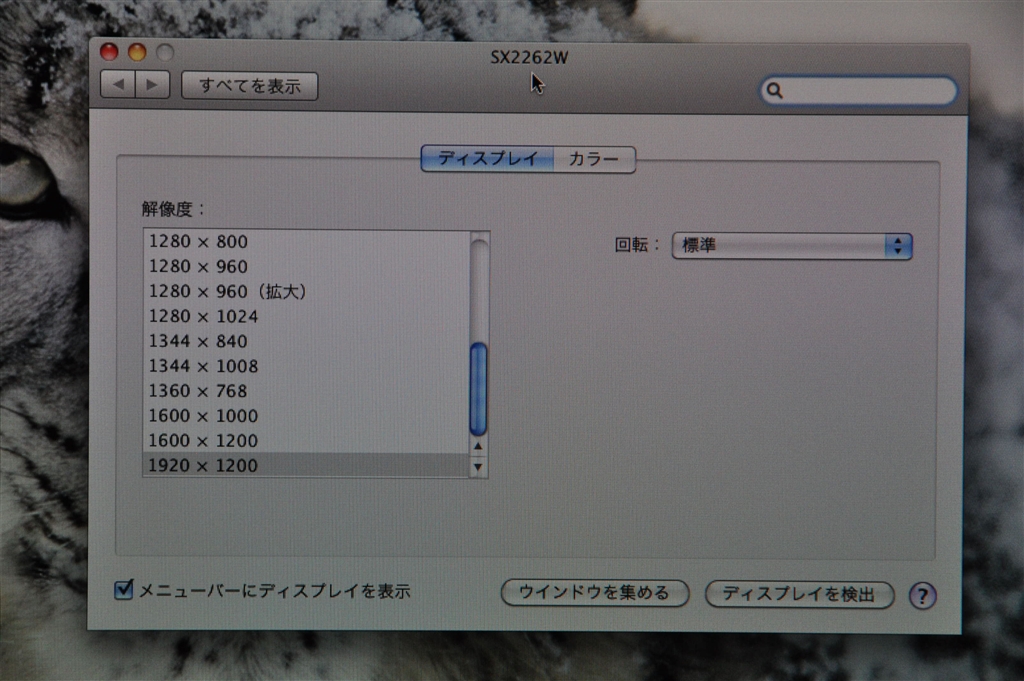Click inside the search input field
1024x681 pixels.
click(859, 90)
